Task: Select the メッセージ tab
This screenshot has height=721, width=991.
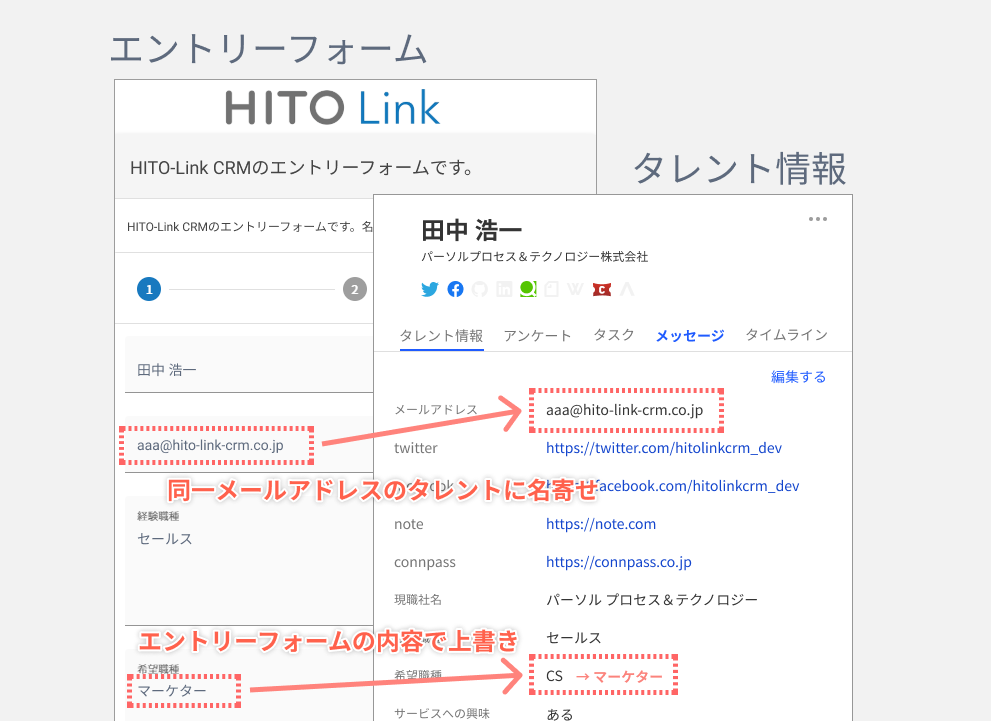Action: click(x=689, y=336)
